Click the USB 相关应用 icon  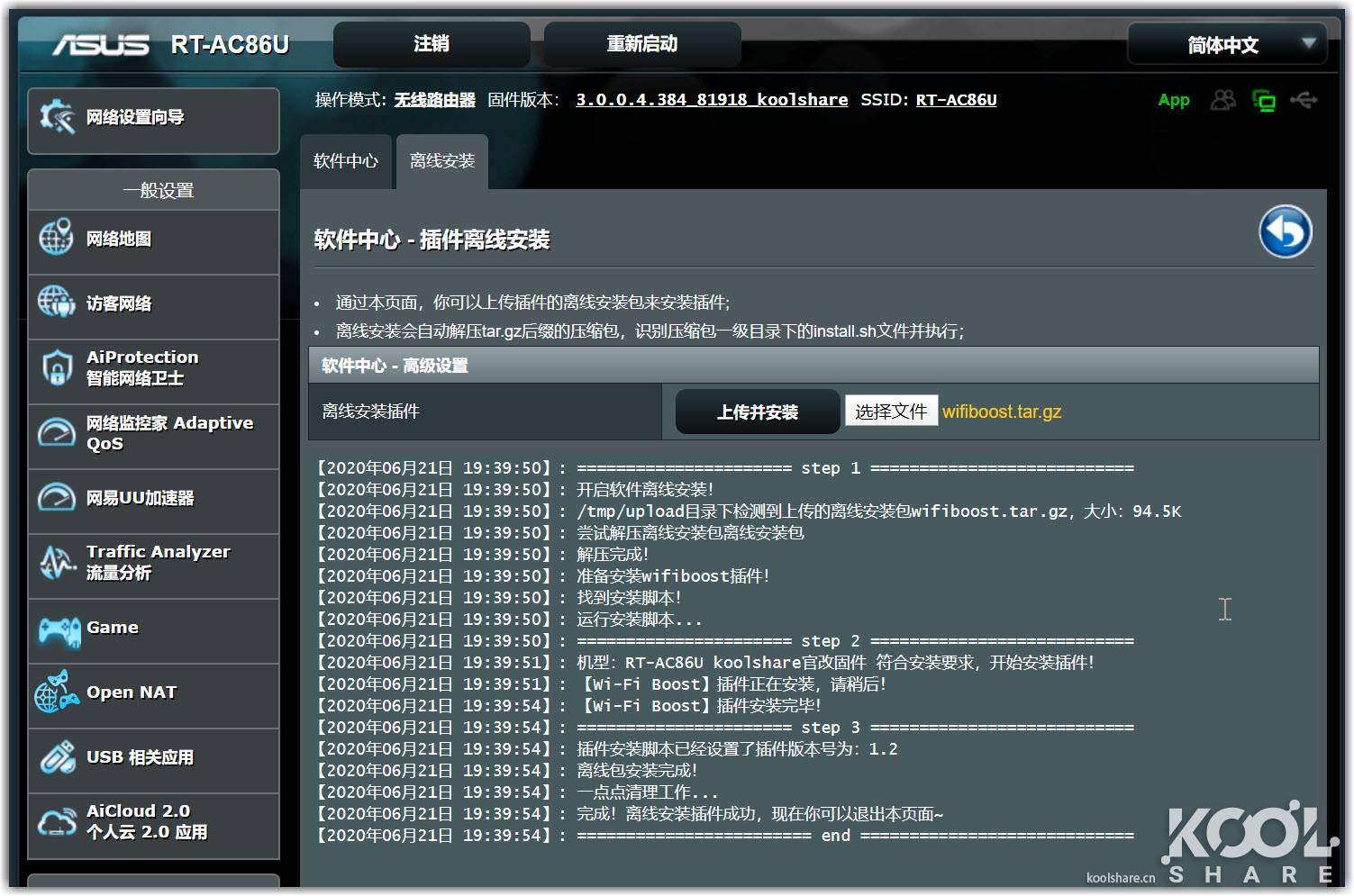(x=57, y=757)
